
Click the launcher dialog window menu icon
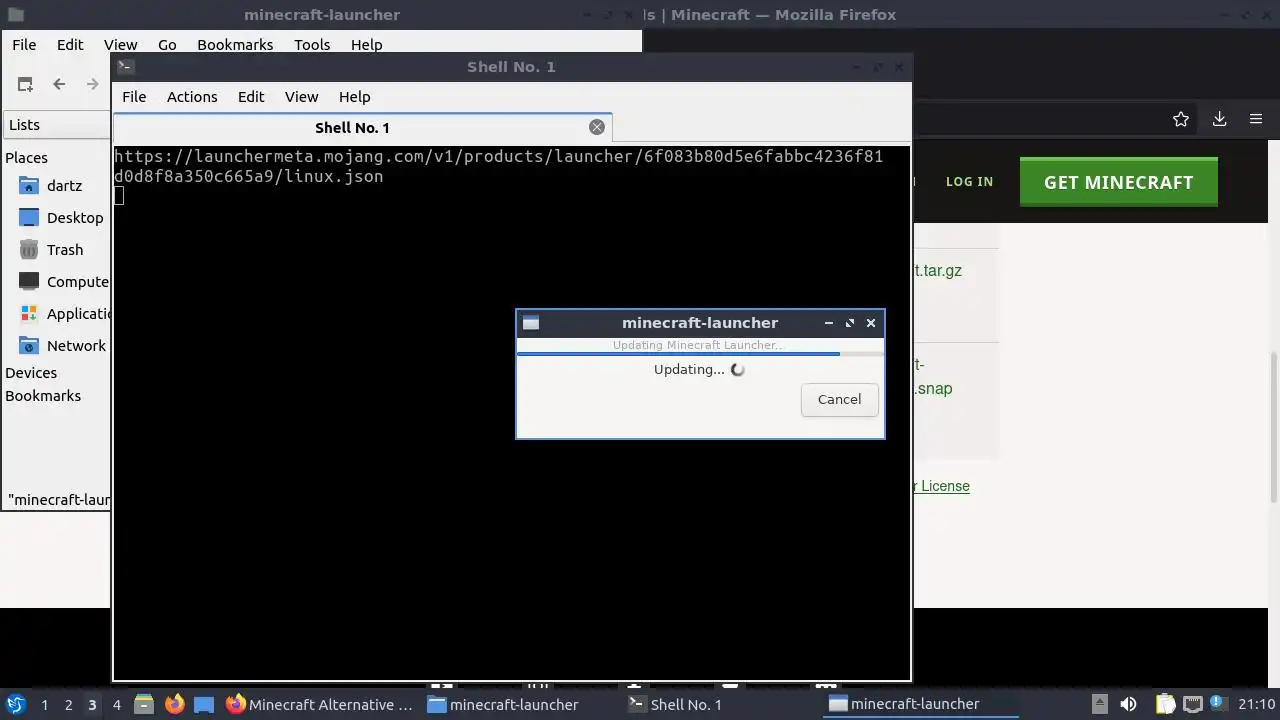531,323
